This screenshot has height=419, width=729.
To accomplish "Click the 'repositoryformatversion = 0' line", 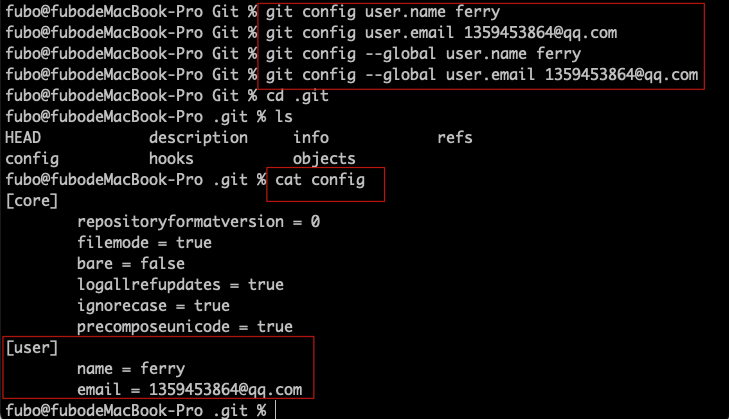I will coord(198,222).
